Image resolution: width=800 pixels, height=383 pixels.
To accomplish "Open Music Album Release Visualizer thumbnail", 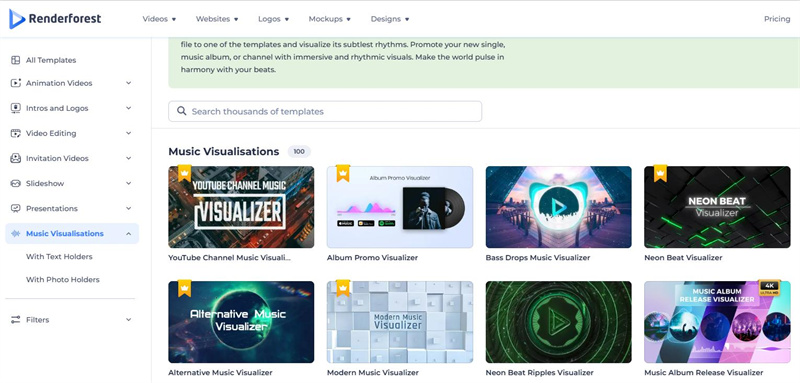I will pyautogui.click(x=717, y=322).
